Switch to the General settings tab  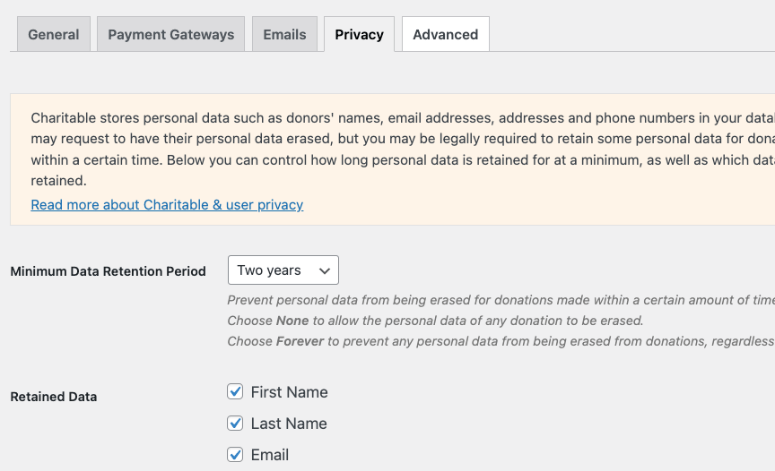pyautogui.click(x=53, y=34)
